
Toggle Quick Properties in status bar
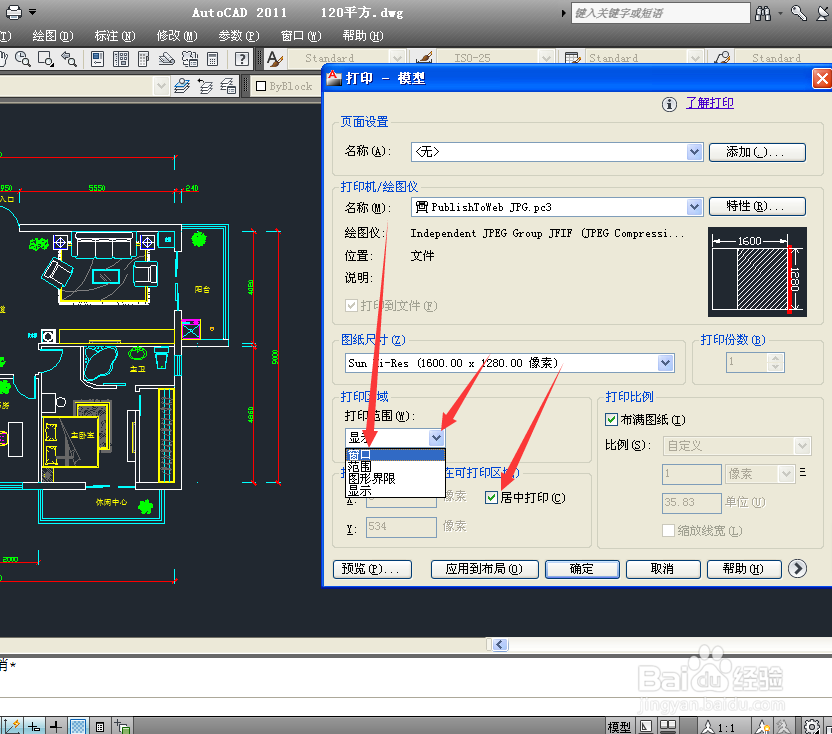coord(100,726)
